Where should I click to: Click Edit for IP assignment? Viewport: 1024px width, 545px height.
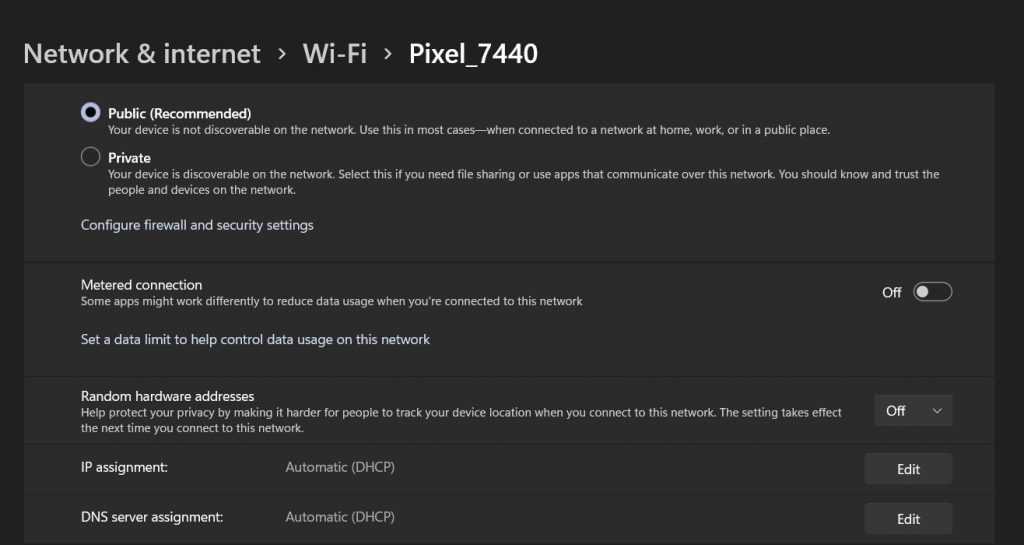pyautogui.click(x=908, y=469)
